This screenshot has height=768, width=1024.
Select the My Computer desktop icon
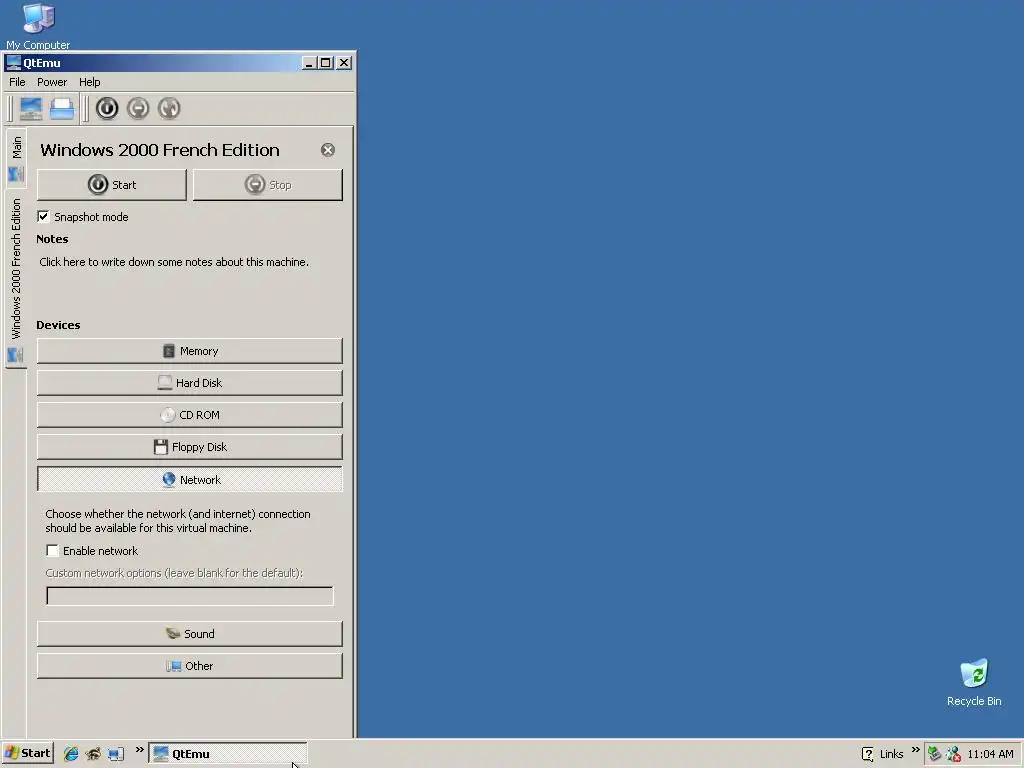38,26
